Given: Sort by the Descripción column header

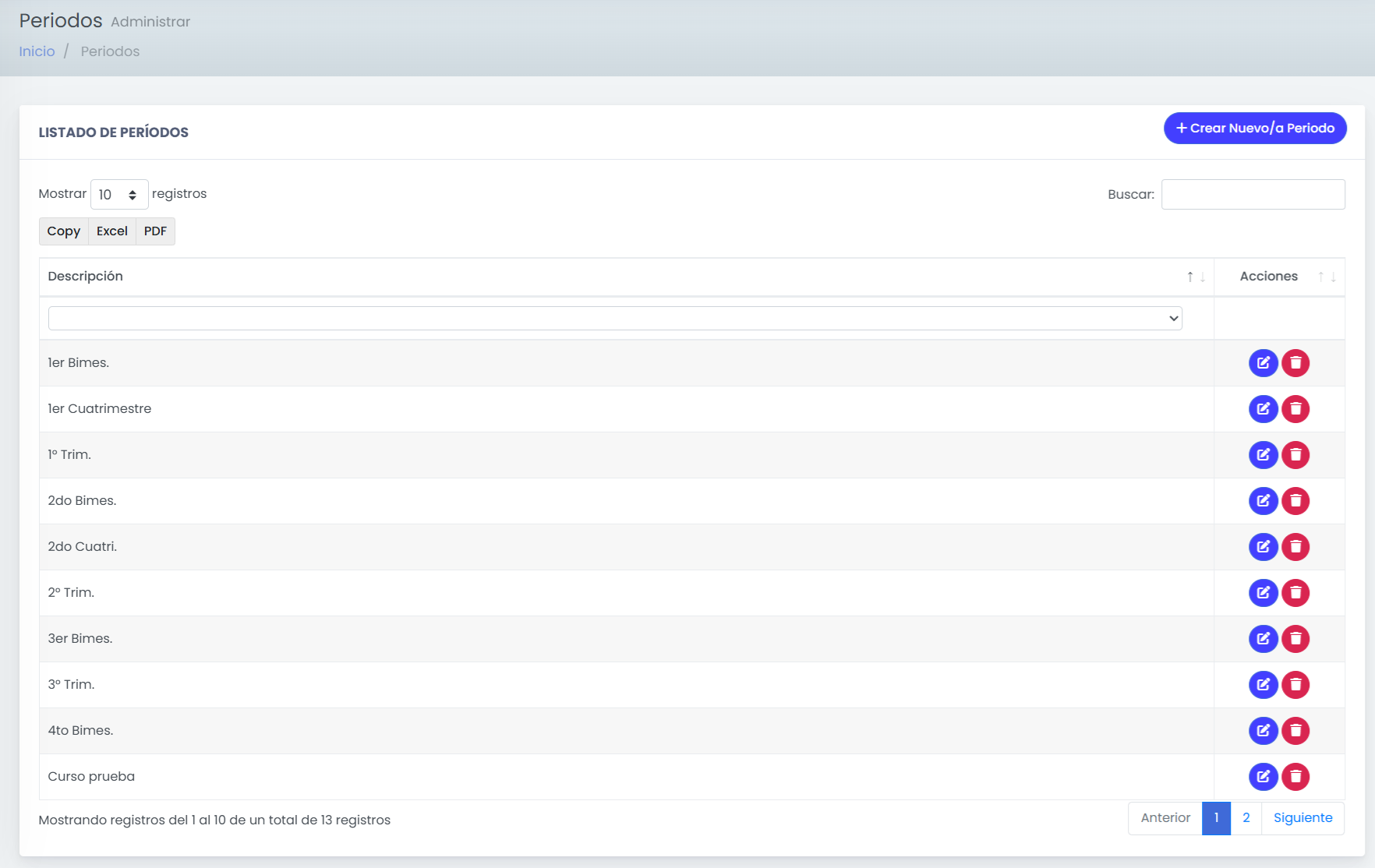Looking at the screenshot, I should tap(627, 277).
